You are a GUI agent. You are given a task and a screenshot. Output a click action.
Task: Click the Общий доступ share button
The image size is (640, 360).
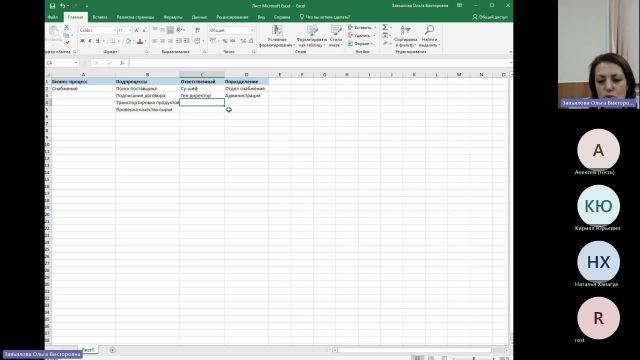click(x=490, y=17)
